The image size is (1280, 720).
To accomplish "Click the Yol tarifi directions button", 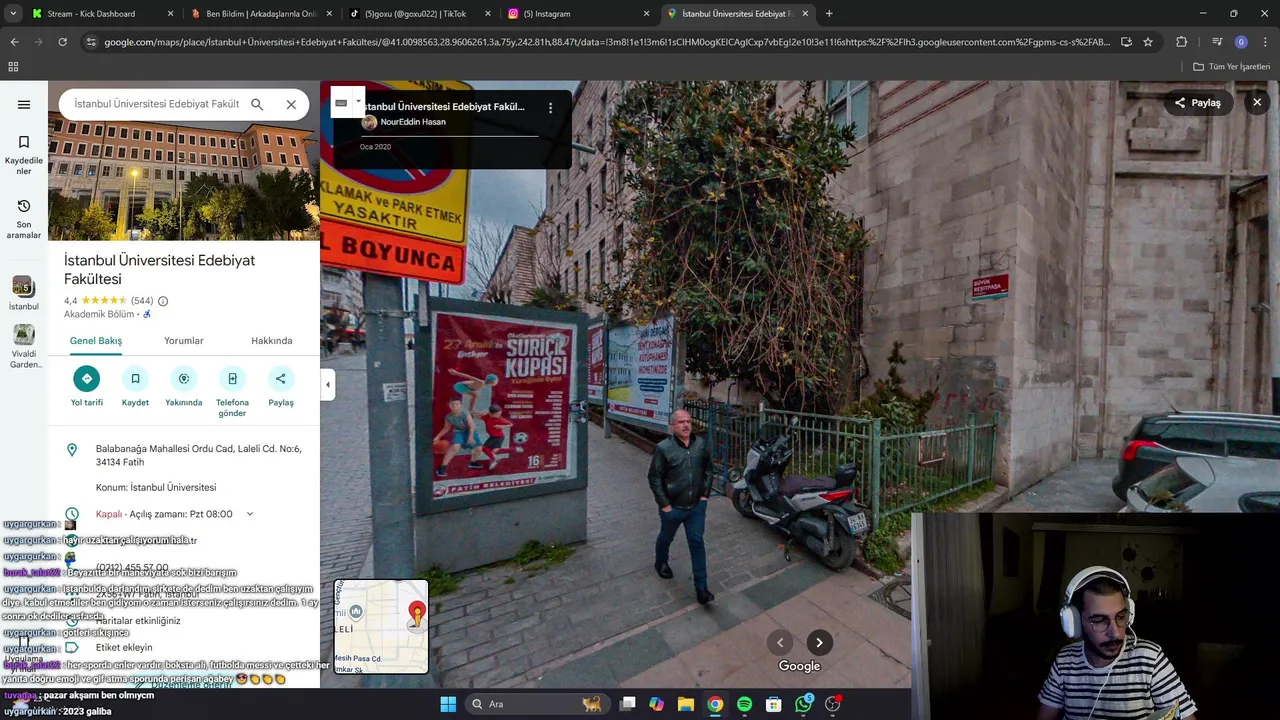I will tap(87, 387).
